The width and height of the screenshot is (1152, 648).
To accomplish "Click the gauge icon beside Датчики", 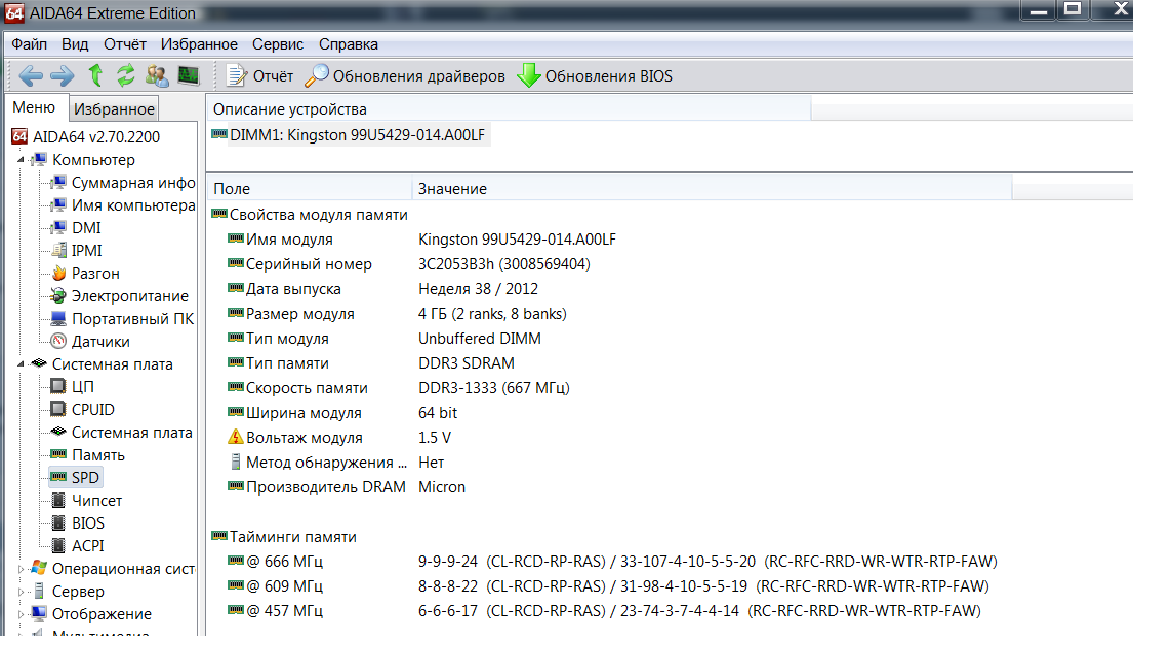I will 59,341.
